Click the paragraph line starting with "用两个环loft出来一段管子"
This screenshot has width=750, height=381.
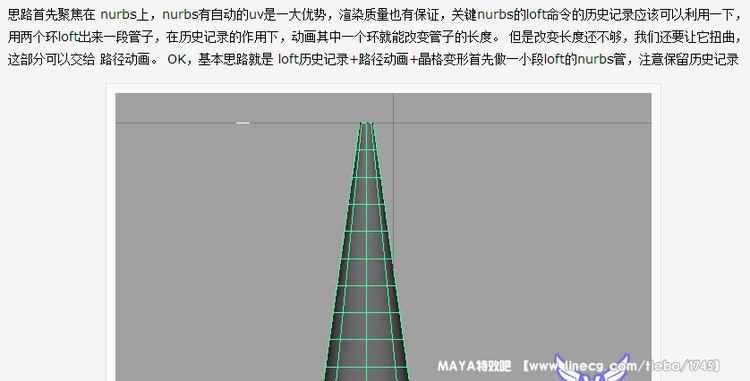pos(375,36)
